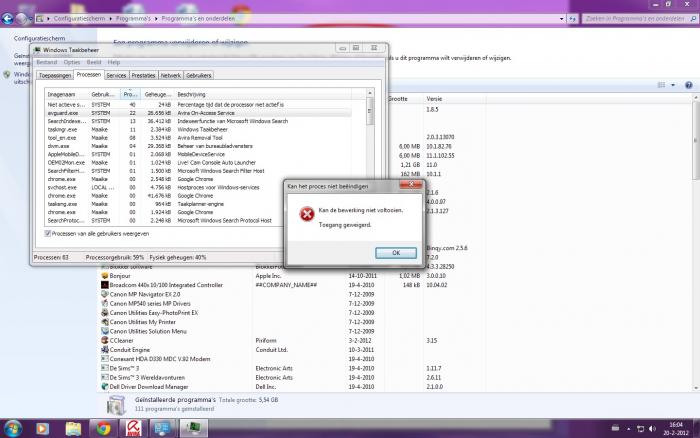The width and height of the screenshot is (700, 438).
Task: Click the Programma's breadcrumb in address bar
Action: [133, 19]
